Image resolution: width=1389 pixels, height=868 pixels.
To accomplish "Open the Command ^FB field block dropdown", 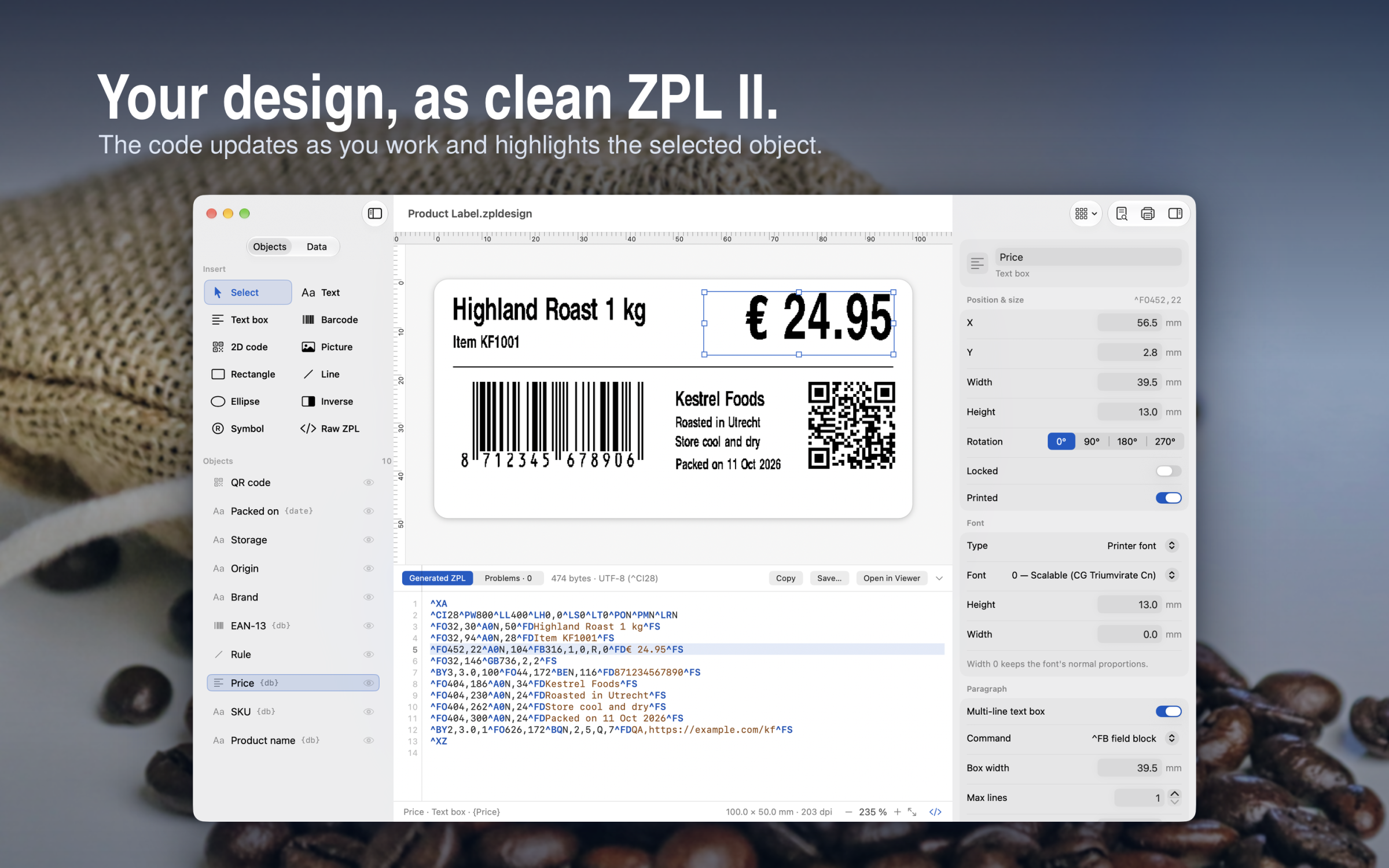I will pyautogui.click(x=1134, y=738).
